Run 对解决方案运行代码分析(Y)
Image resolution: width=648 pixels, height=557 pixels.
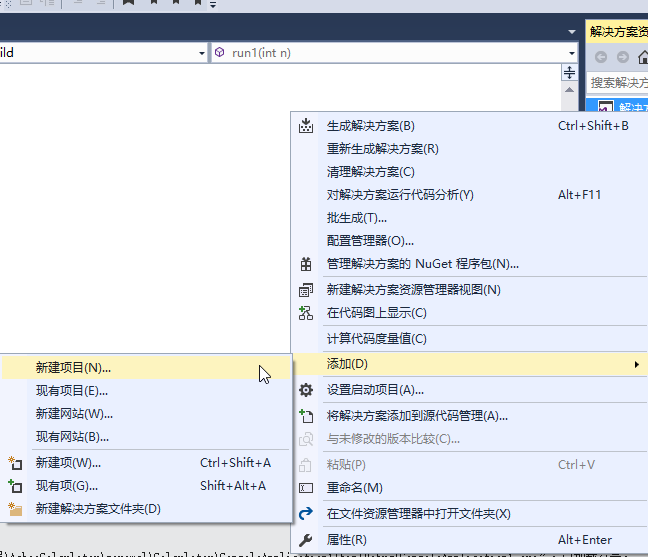pyautogui.click(x=469, y=195)
